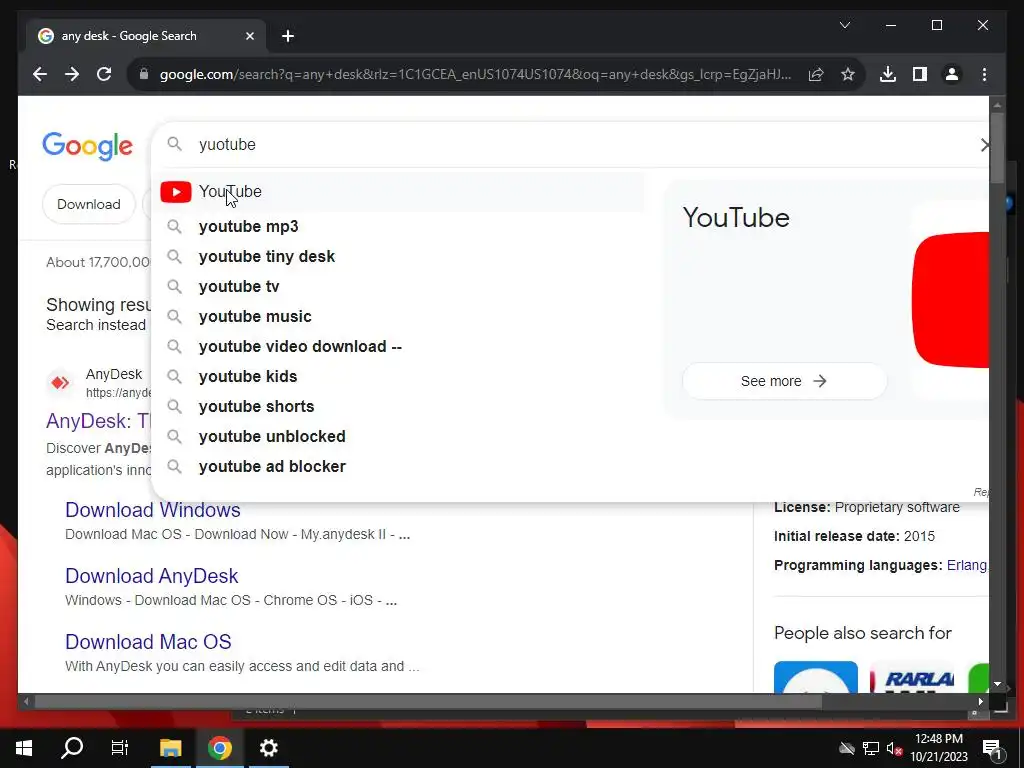1024x768 pixels.
Task: Click the scroll-down arrow of the vertical scrollbar
Action: pyautogui.click(x=997, y=684)
